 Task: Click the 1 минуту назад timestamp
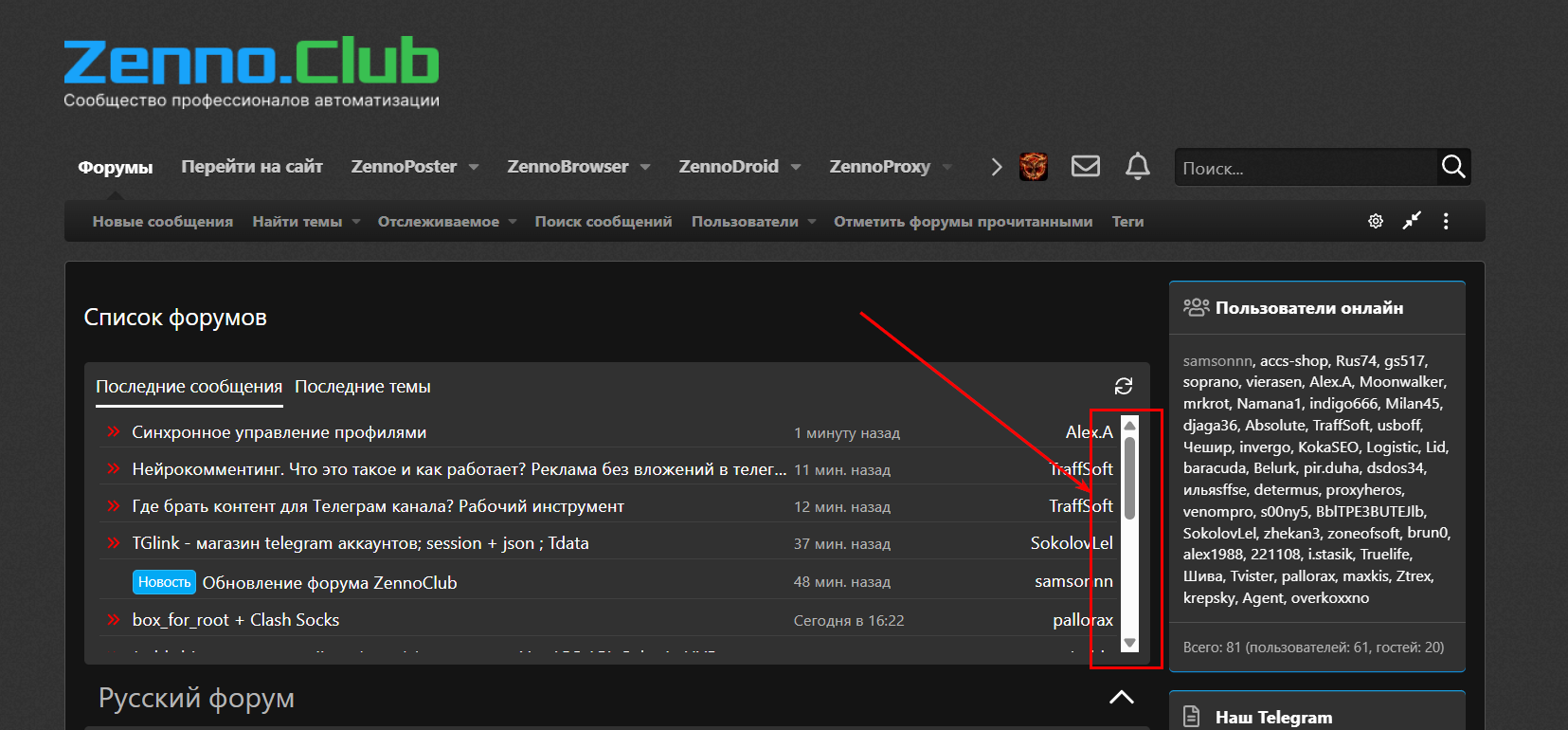[847, 433]
